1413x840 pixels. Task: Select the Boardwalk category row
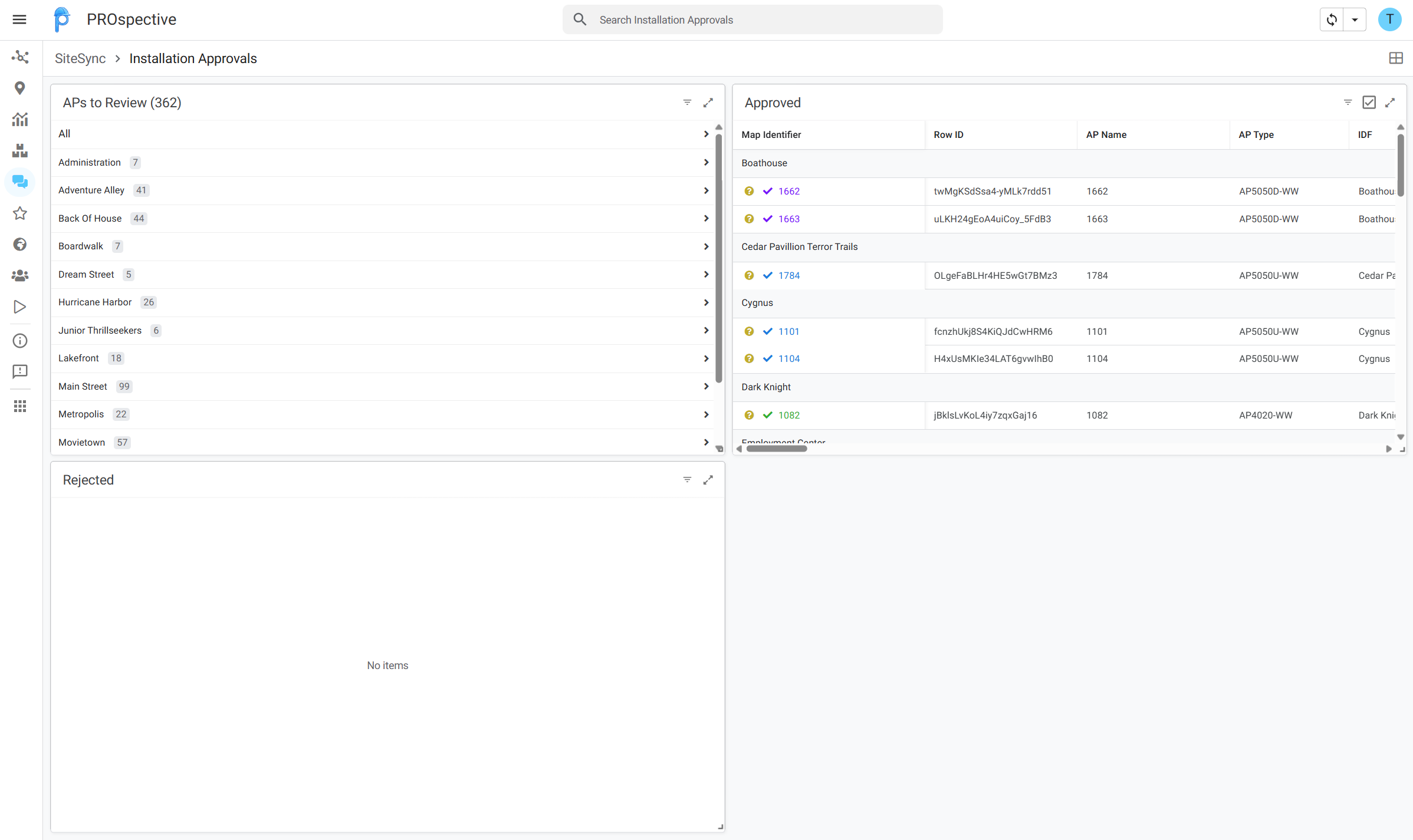(x=382, y=246)
